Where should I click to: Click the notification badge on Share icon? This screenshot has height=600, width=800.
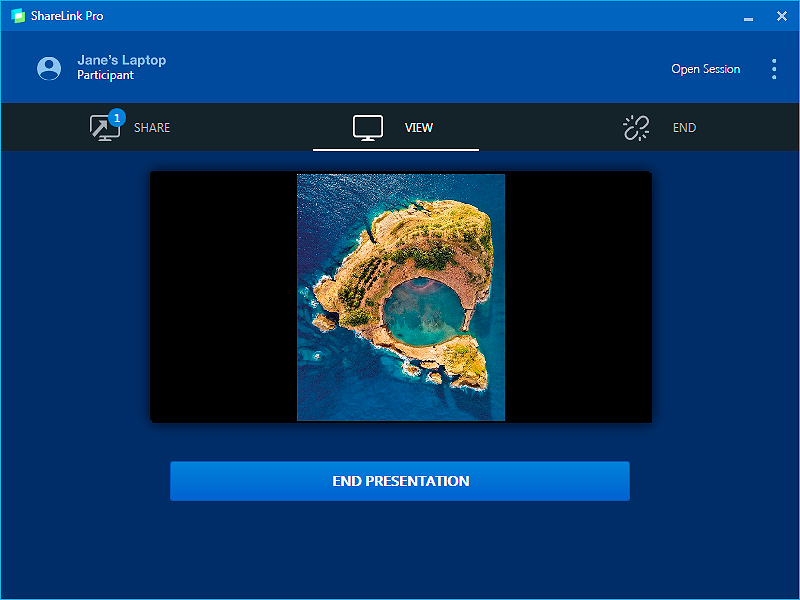tap(117, 117)
